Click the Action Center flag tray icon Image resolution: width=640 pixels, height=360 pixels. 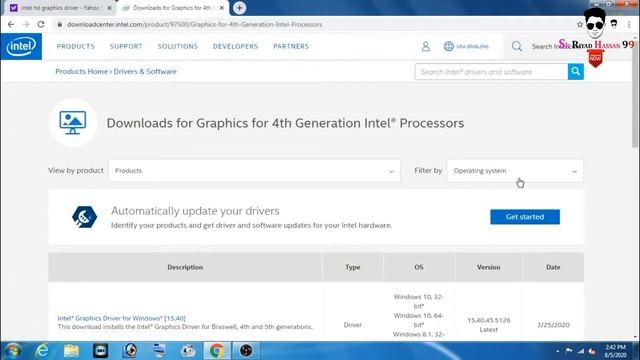coord(569,351)
